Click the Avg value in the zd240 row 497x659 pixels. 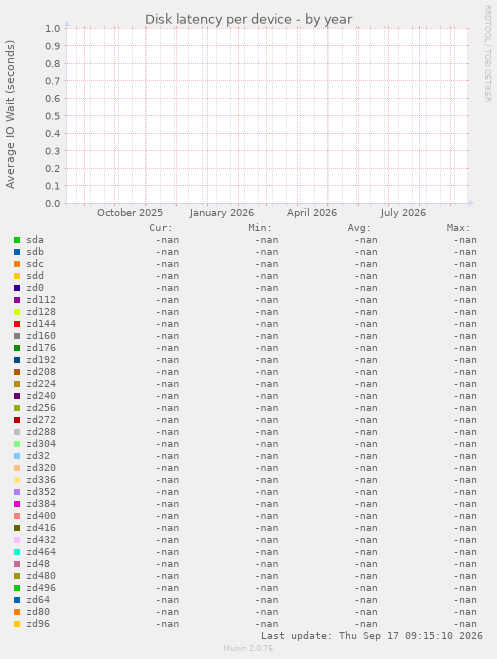point(366,396)
